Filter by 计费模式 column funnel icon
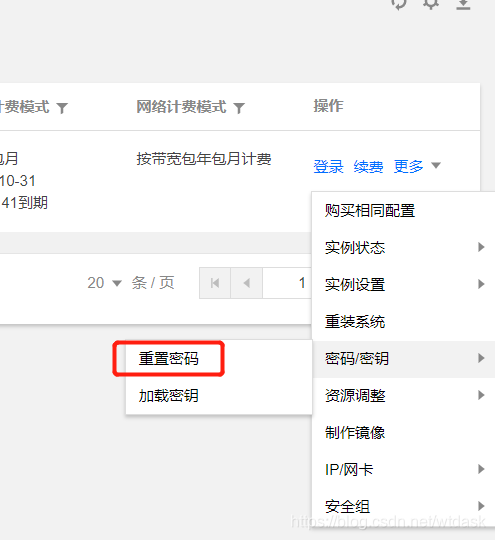The height and width of the screenshot is (540, 495). coord(62,108)
